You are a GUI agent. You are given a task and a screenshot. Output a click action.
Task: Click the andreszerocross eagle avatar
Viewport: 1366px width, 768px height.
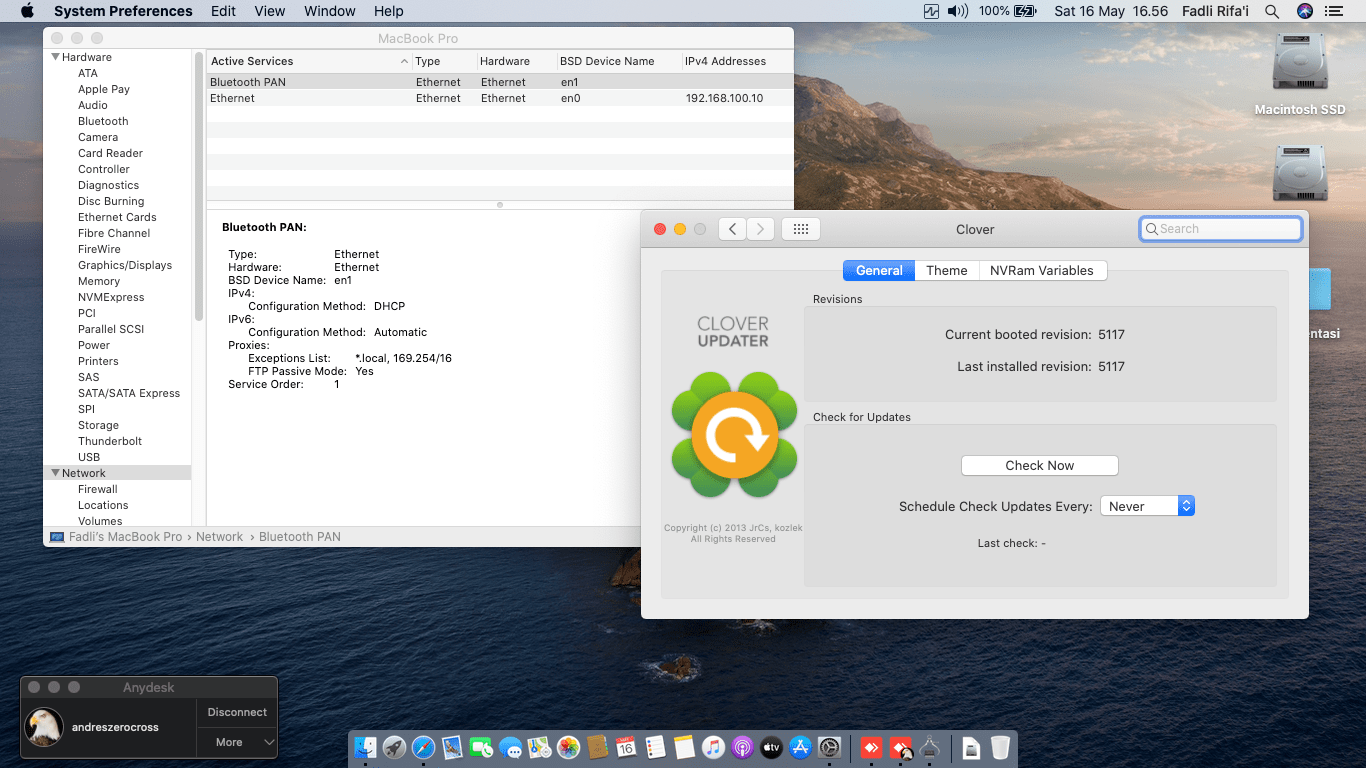pyautogui.click(x=45, y=727)
